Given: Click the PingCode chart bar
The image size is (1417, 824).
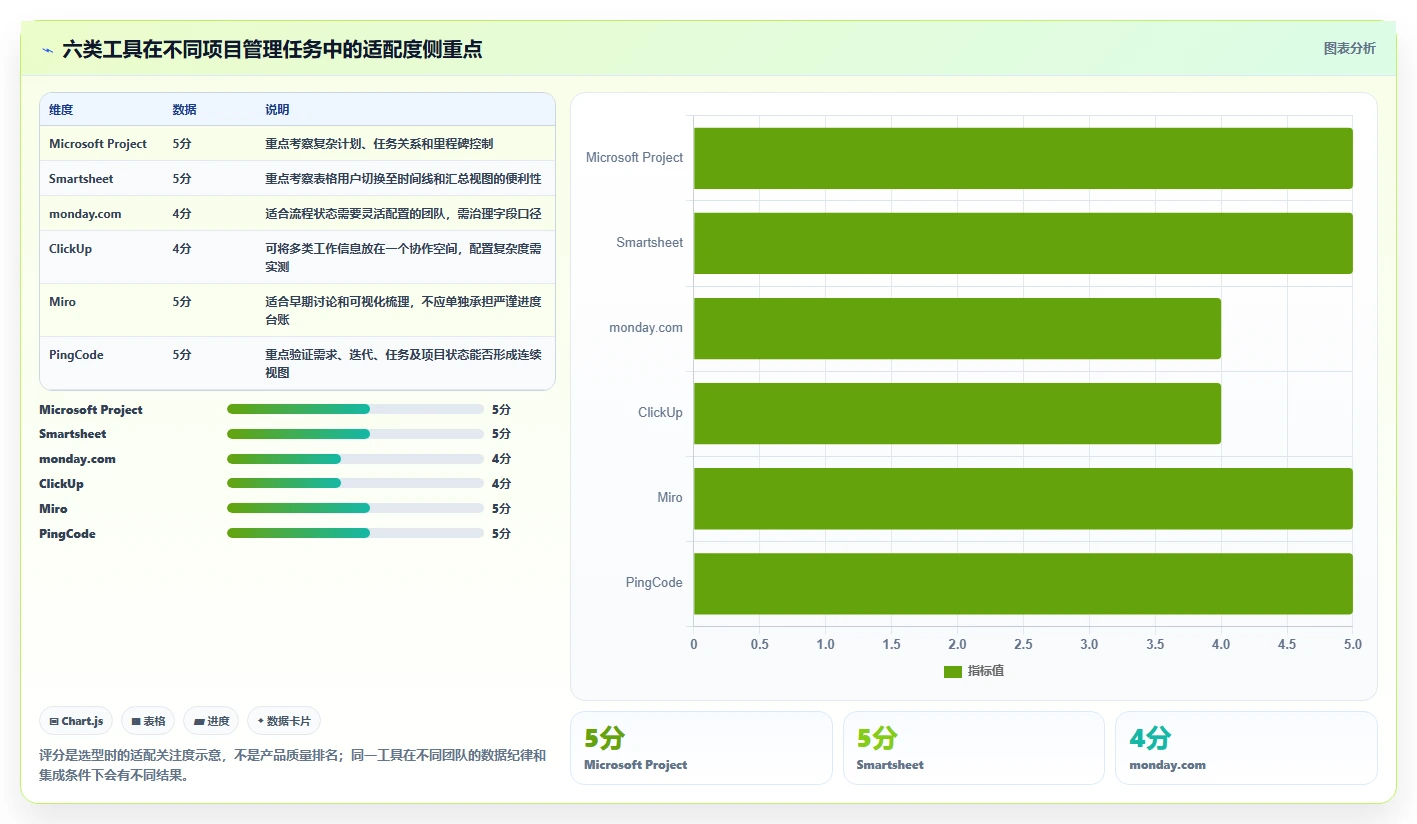Looking at the screenshot, I should pyautogui.click(x=1023, y=583).
